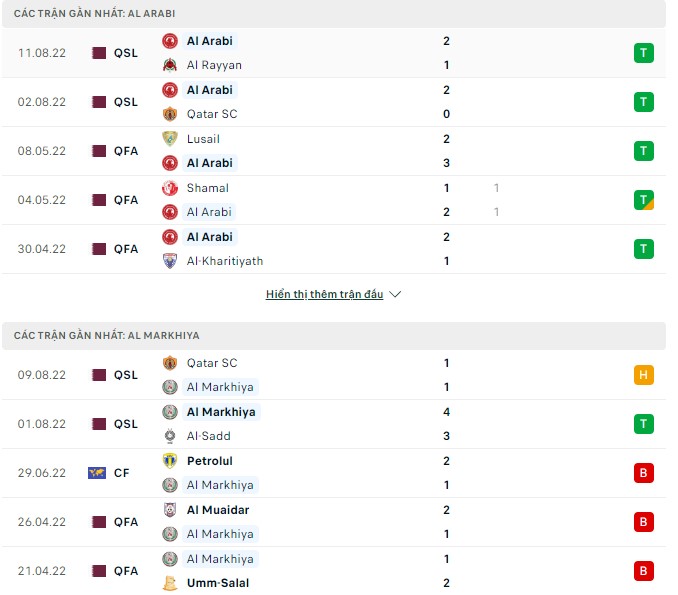This screenshot has height=595, width=678.
Task: Click the Al-Sadd team crest icon
Action: (169, 436)
